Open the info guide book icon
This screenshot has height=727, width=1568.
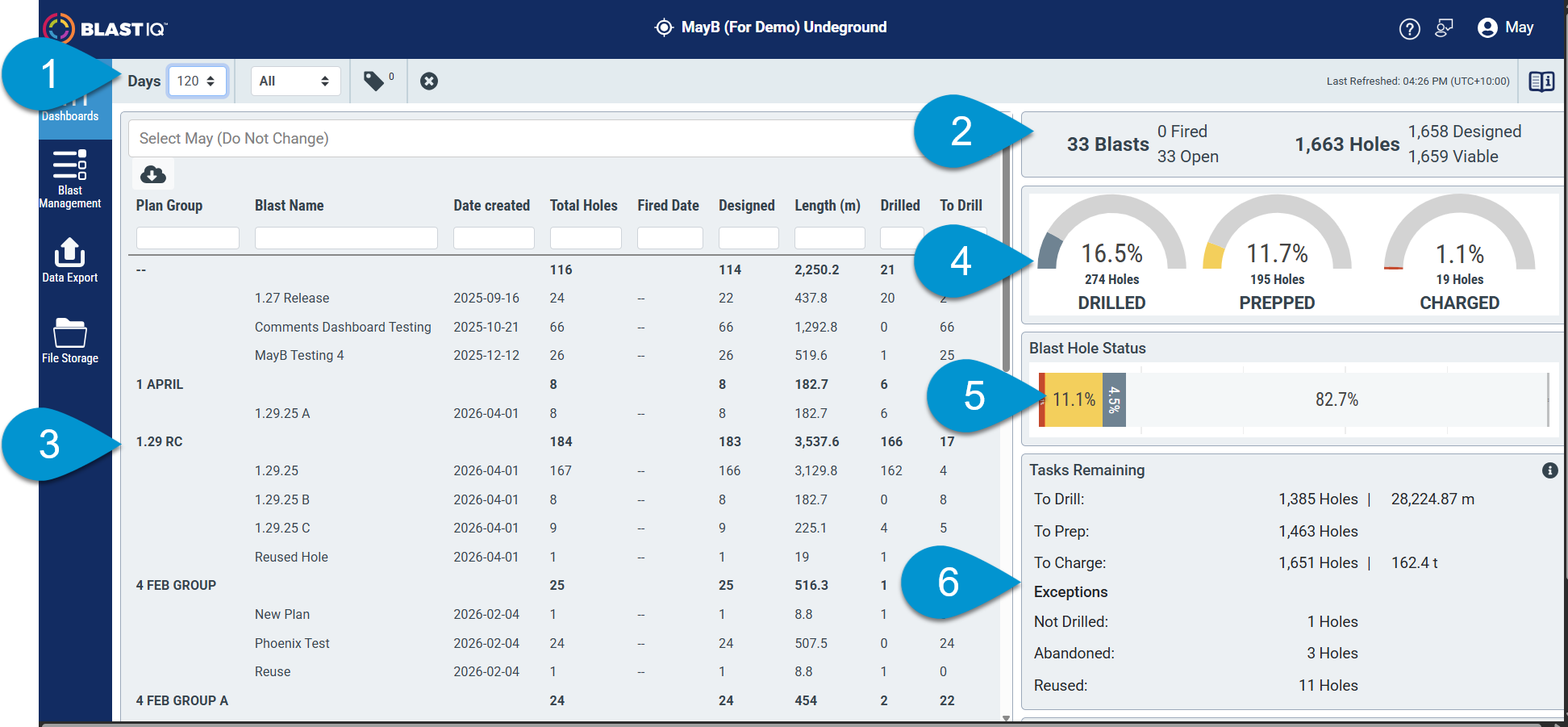coord(1541,81)
